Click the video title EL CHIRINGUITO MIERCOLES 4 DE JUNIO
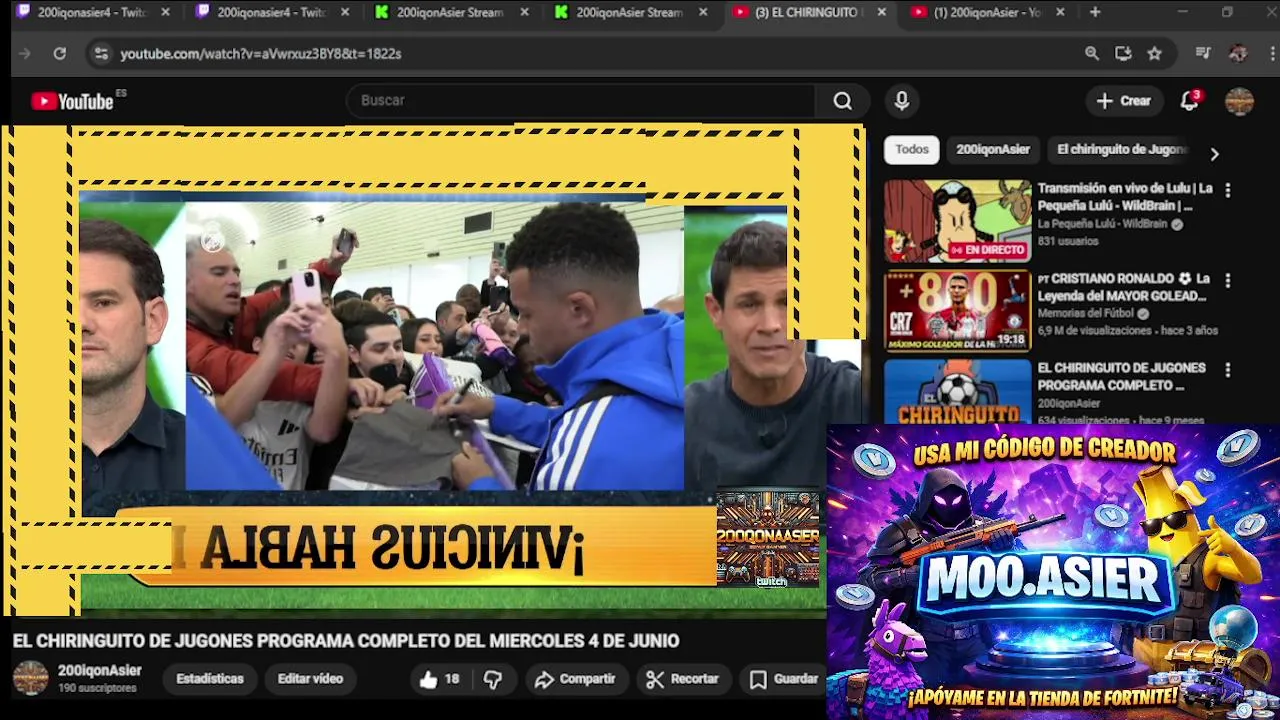Viewport: 1280px width, 720px height. 346,641
